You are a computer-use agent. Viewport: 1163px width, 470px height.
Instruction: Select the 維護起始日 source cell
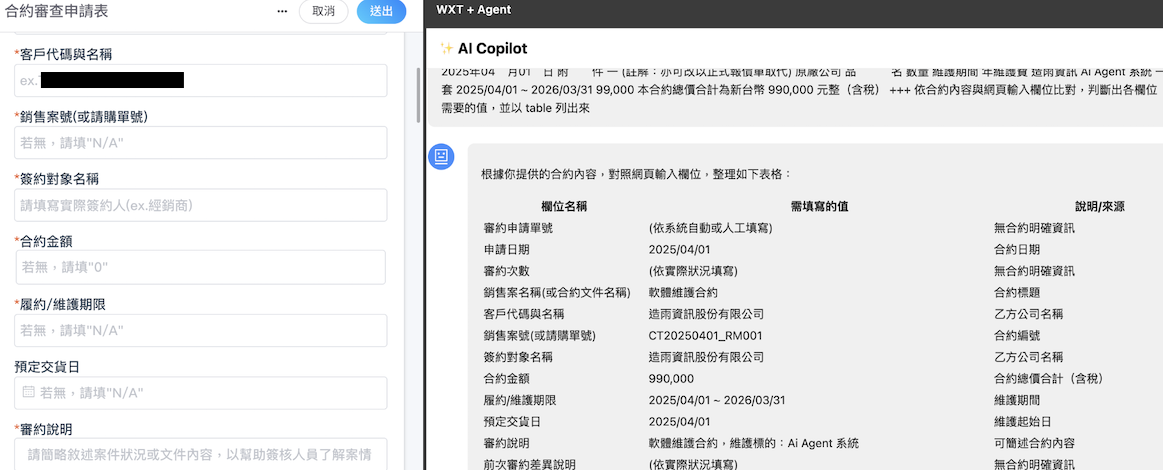point(1023,422)
